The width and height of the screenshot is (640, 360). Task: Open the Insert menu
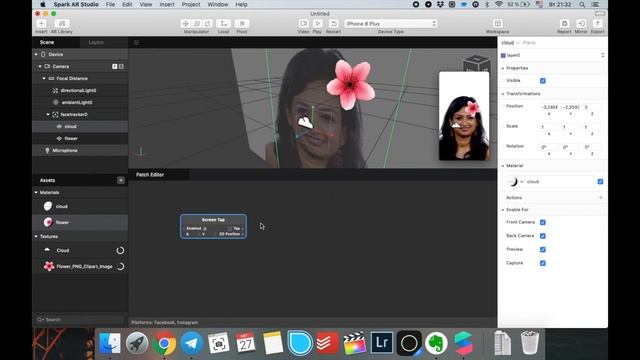click(x=167, y=4)
